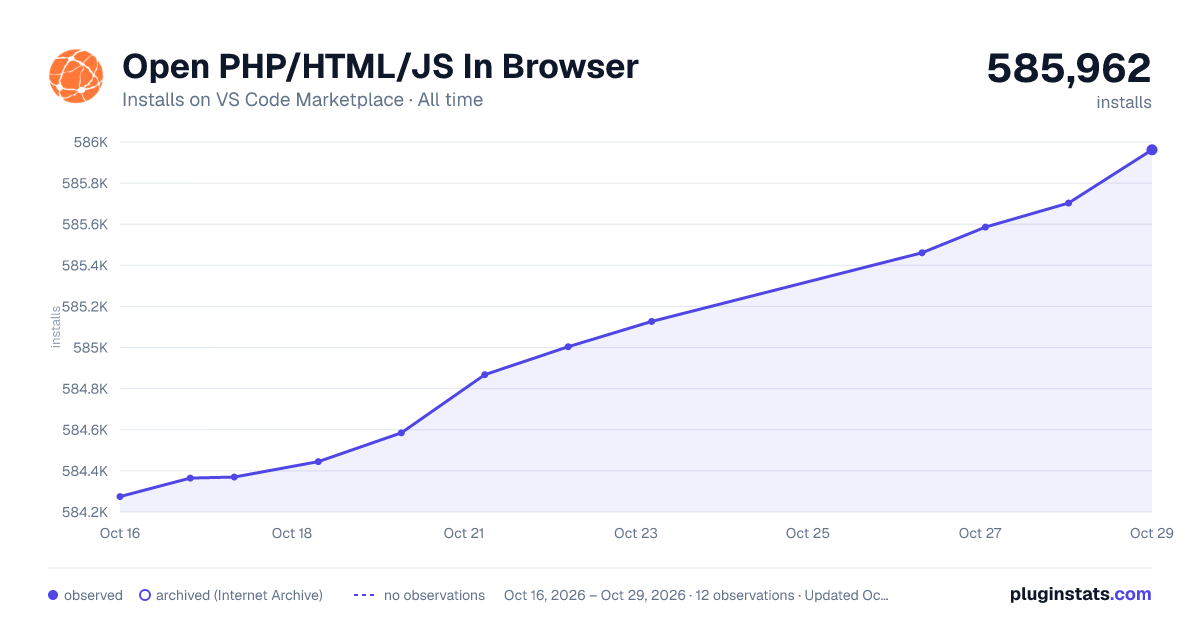Viewport: 1200px width, 630px height.
Task: Click the filled observed legend dot
Action: [53, 595]
